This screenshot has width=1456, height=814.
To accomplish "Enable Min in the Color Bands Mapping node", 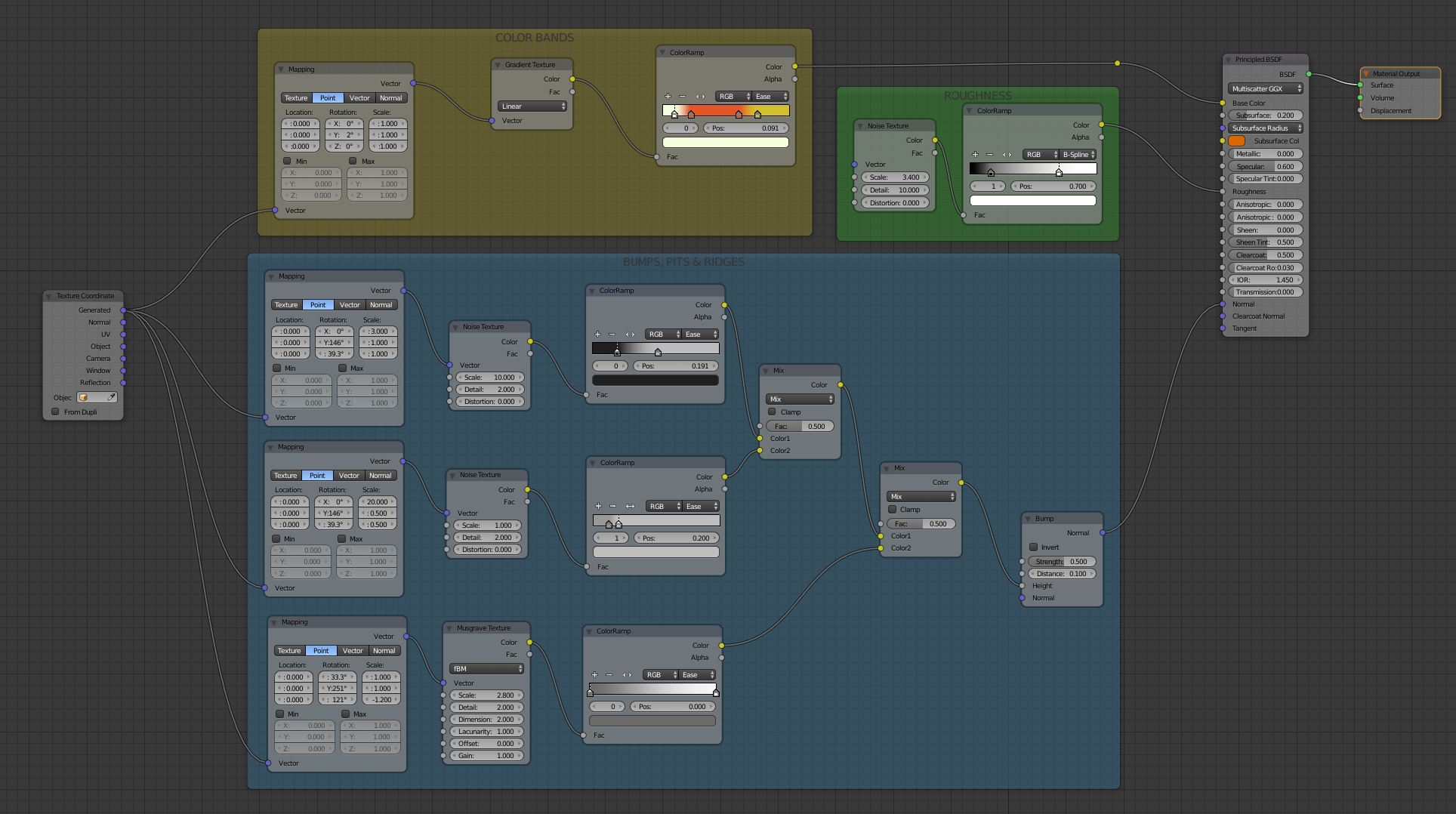I will pos(287,161).
